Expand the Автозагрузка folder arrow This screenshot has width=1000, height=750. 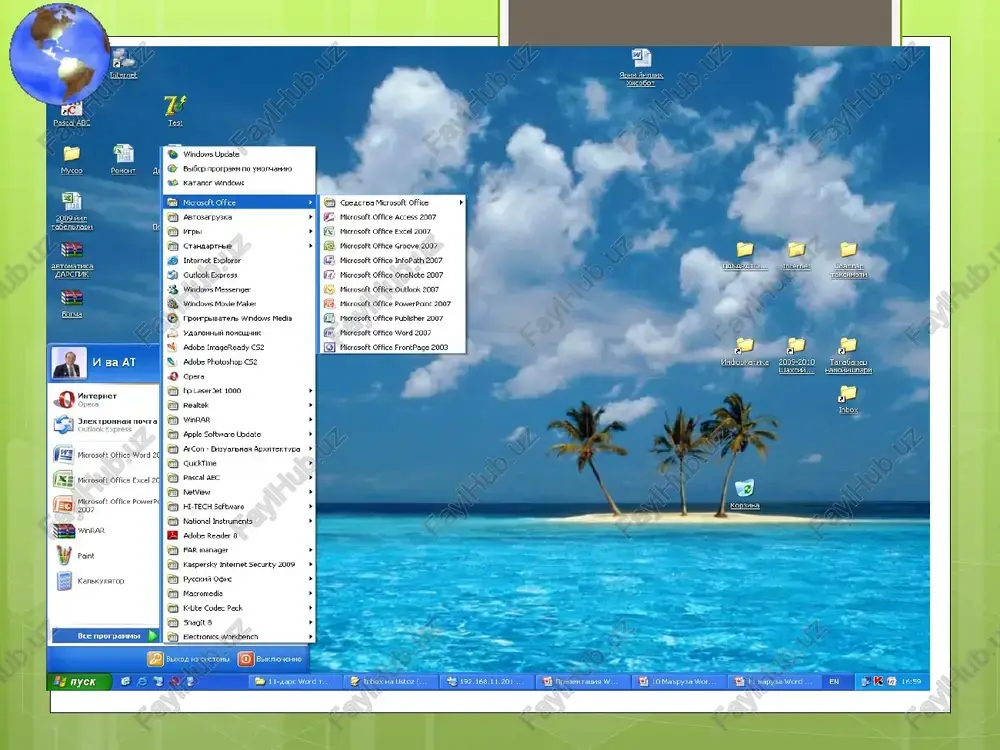pyautogui.click(x=311, y=217)
